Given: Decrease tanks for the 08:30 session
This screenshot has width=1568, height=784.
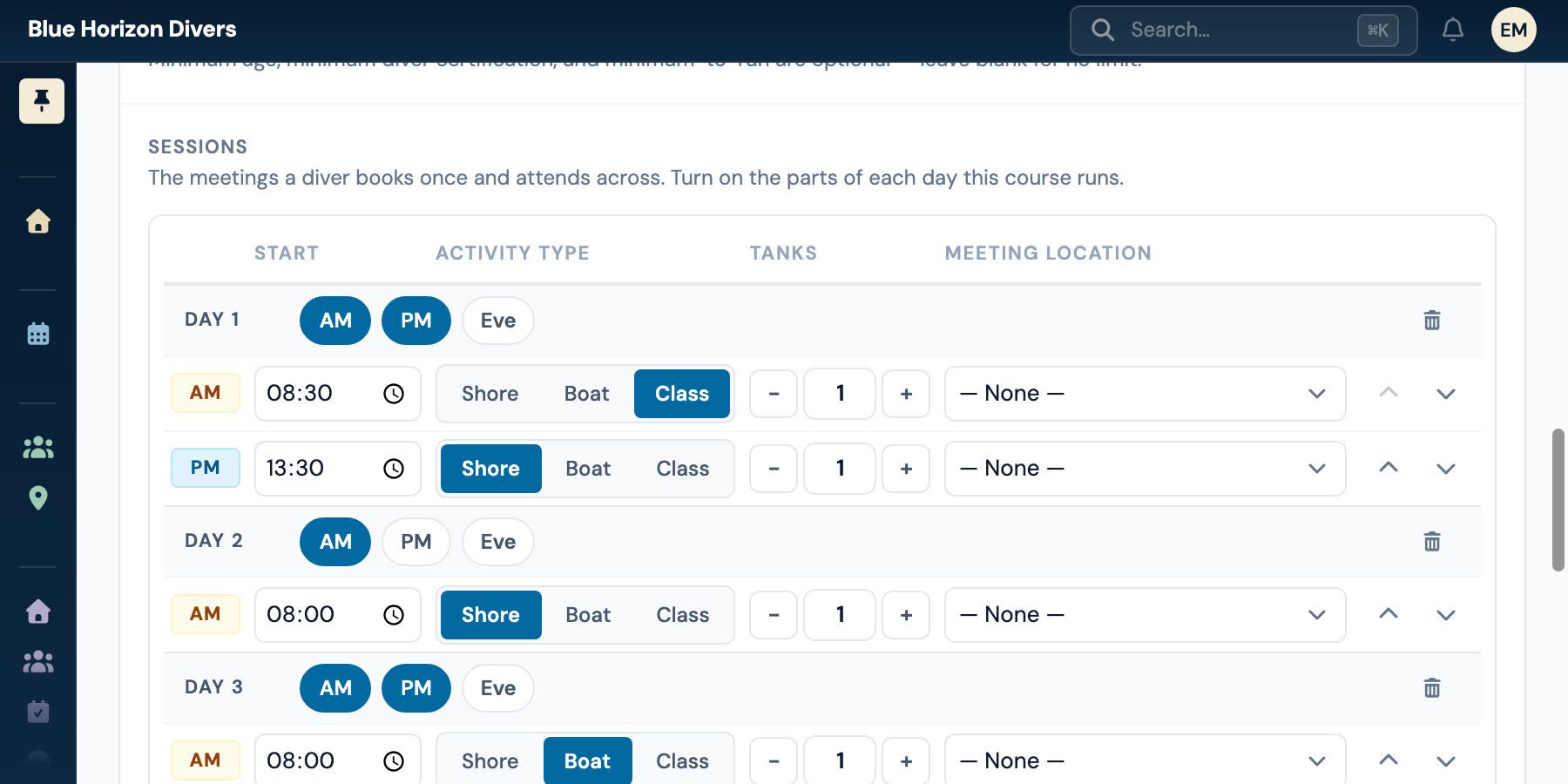Looking at the screenshot, I should tap(774, 394).
